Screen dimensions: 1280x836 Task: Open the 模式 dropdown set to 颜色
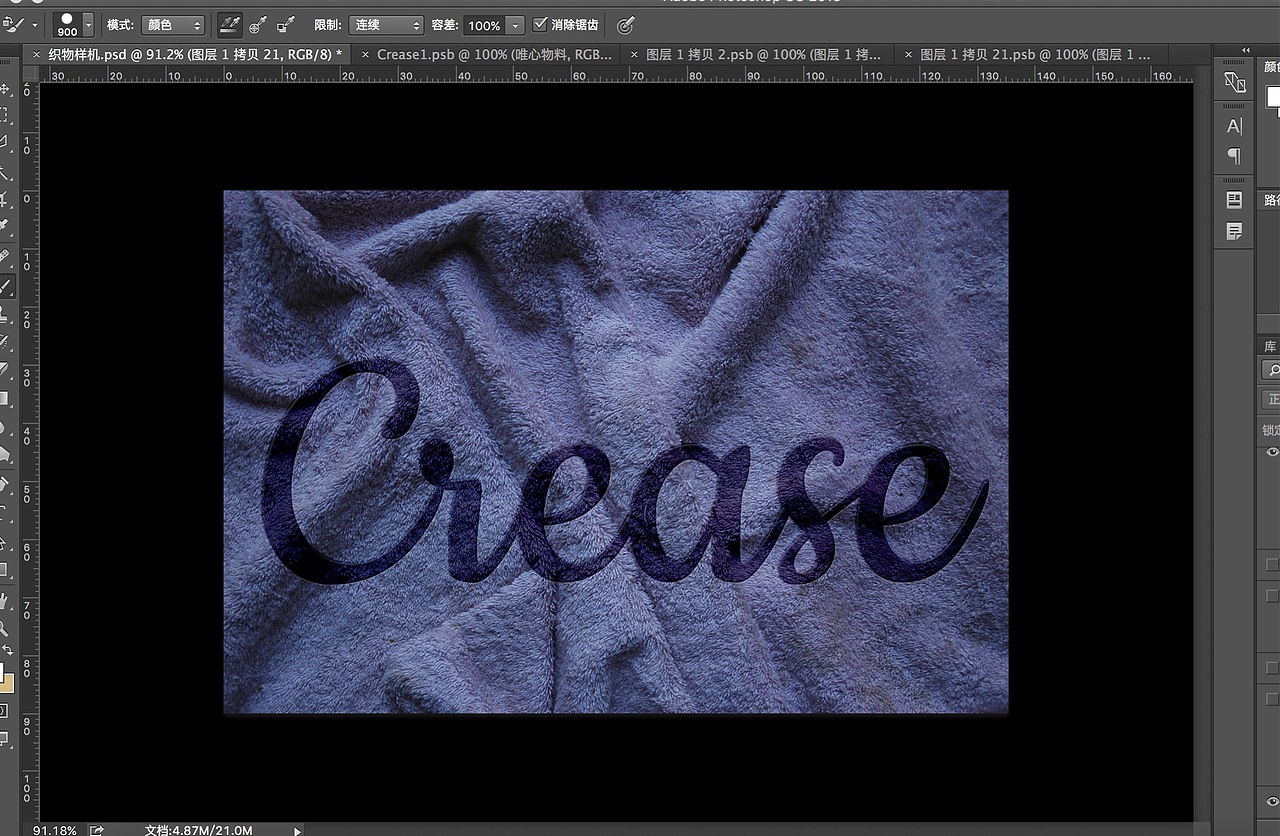tap(172, 25)
